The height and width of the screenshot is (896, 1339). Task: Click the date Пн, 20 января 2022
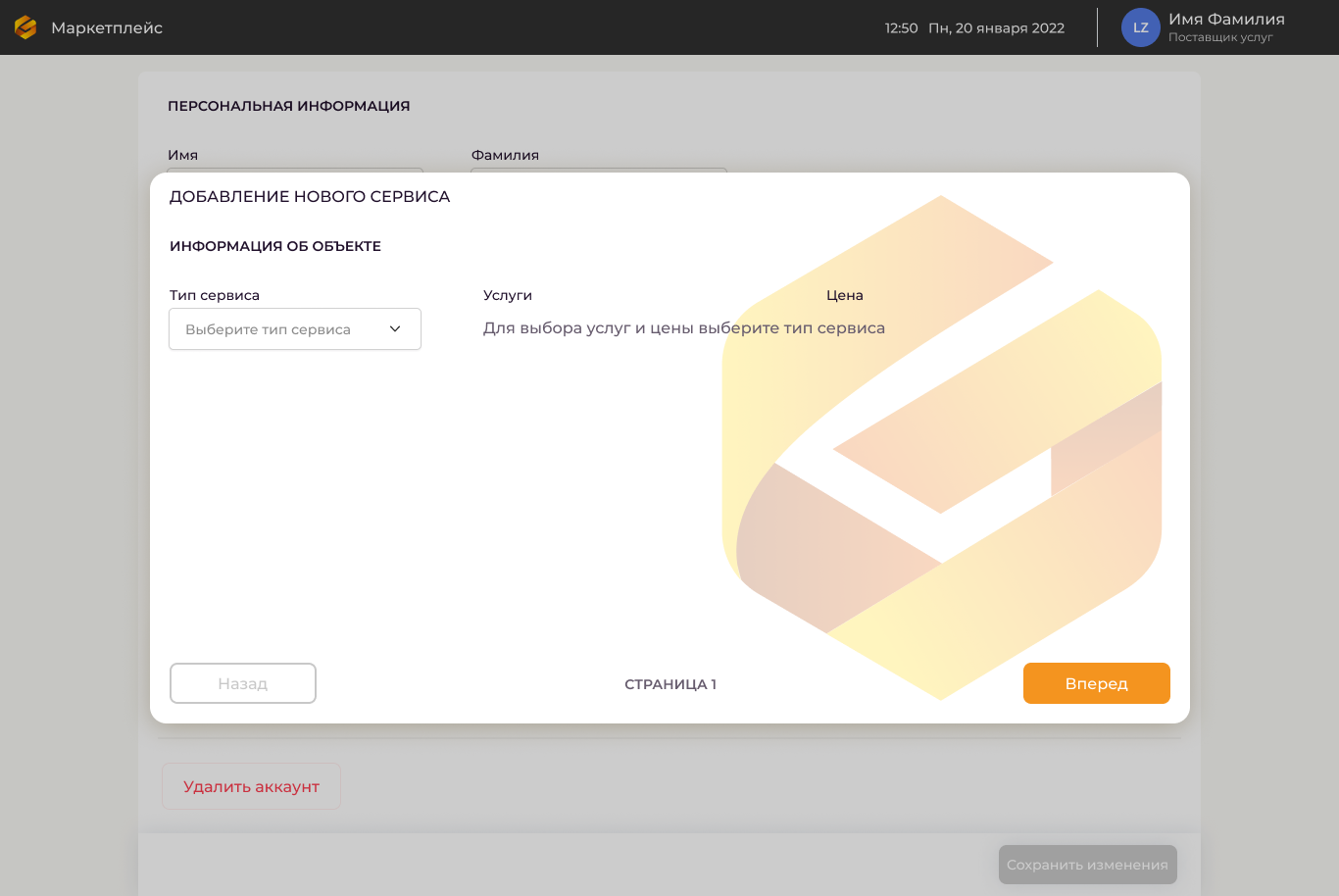[996, 27]
